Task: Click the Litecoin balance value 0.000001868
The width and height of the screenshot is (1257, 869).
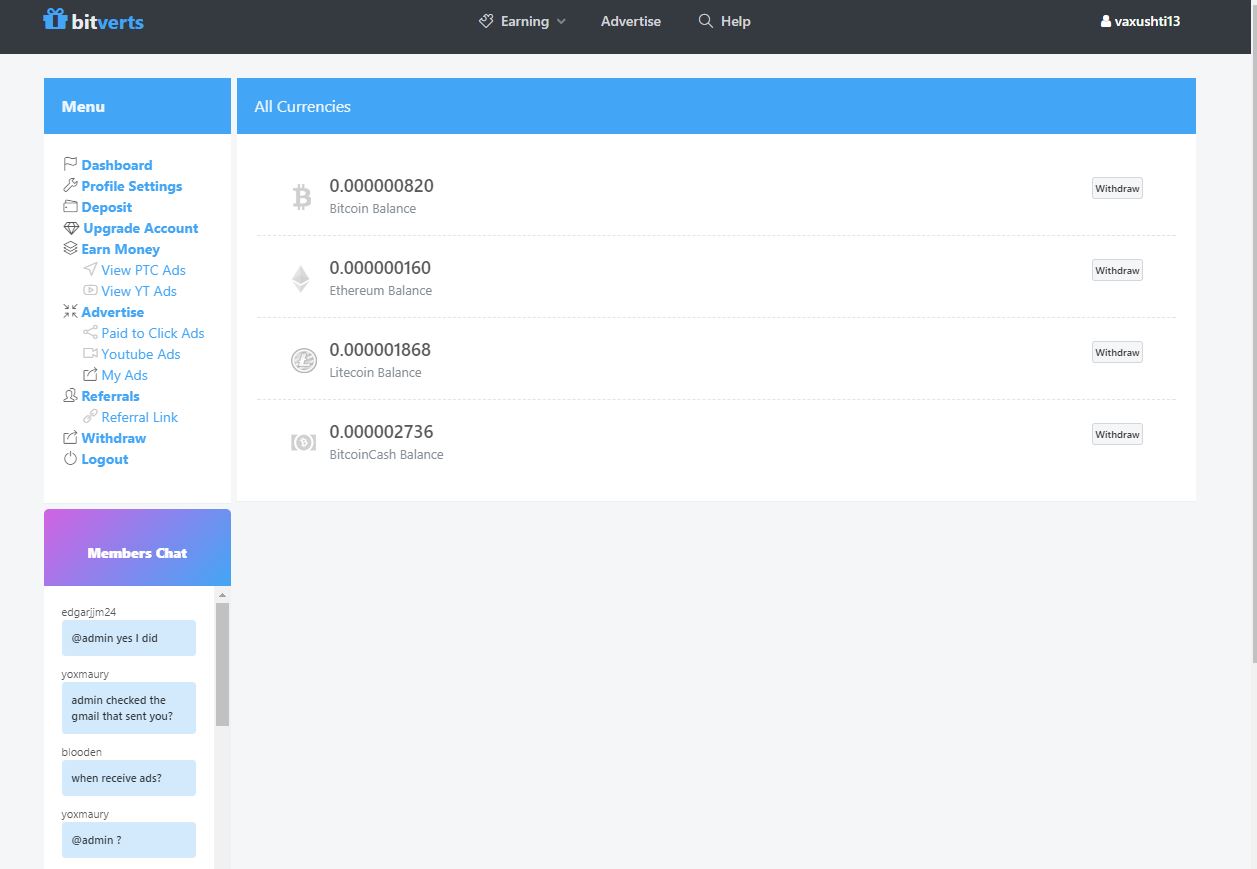Action: pos(381,350)
